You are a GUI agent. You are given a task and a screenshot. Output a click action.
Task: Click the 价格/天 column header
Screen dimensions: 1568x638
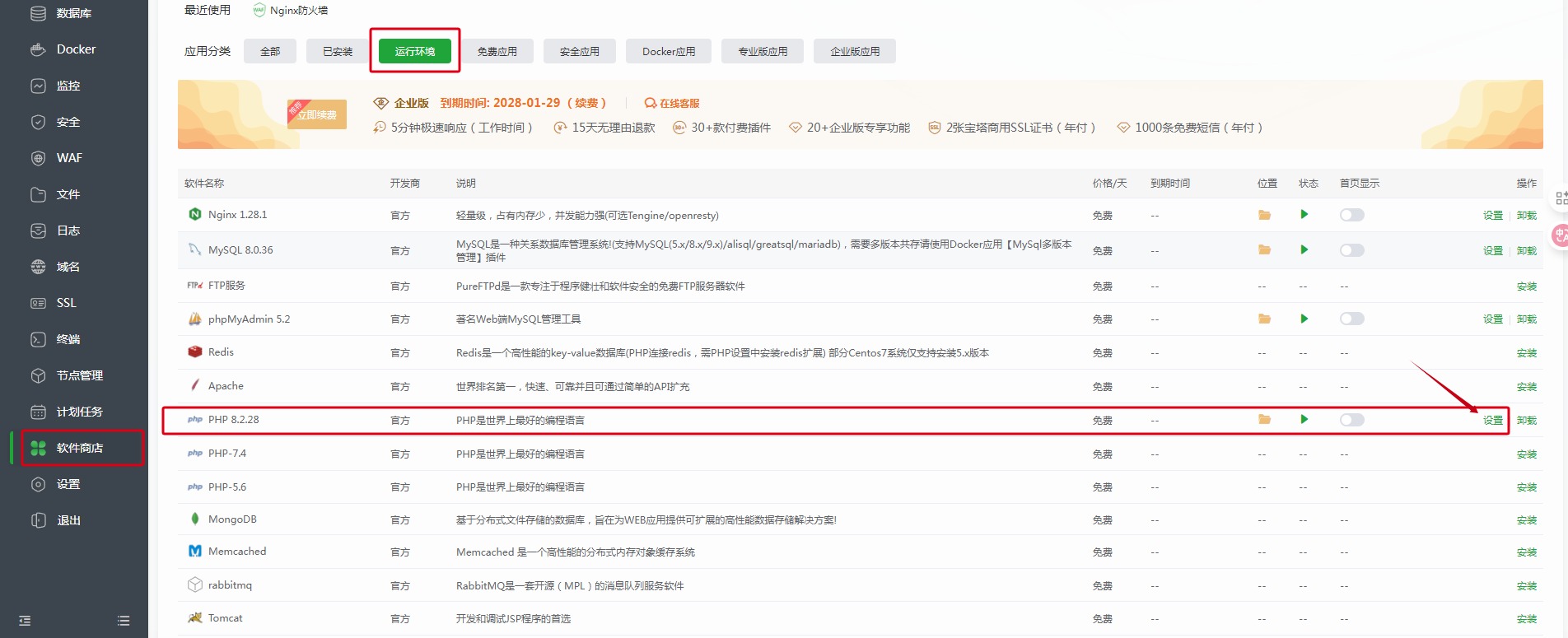[1109, 184]
